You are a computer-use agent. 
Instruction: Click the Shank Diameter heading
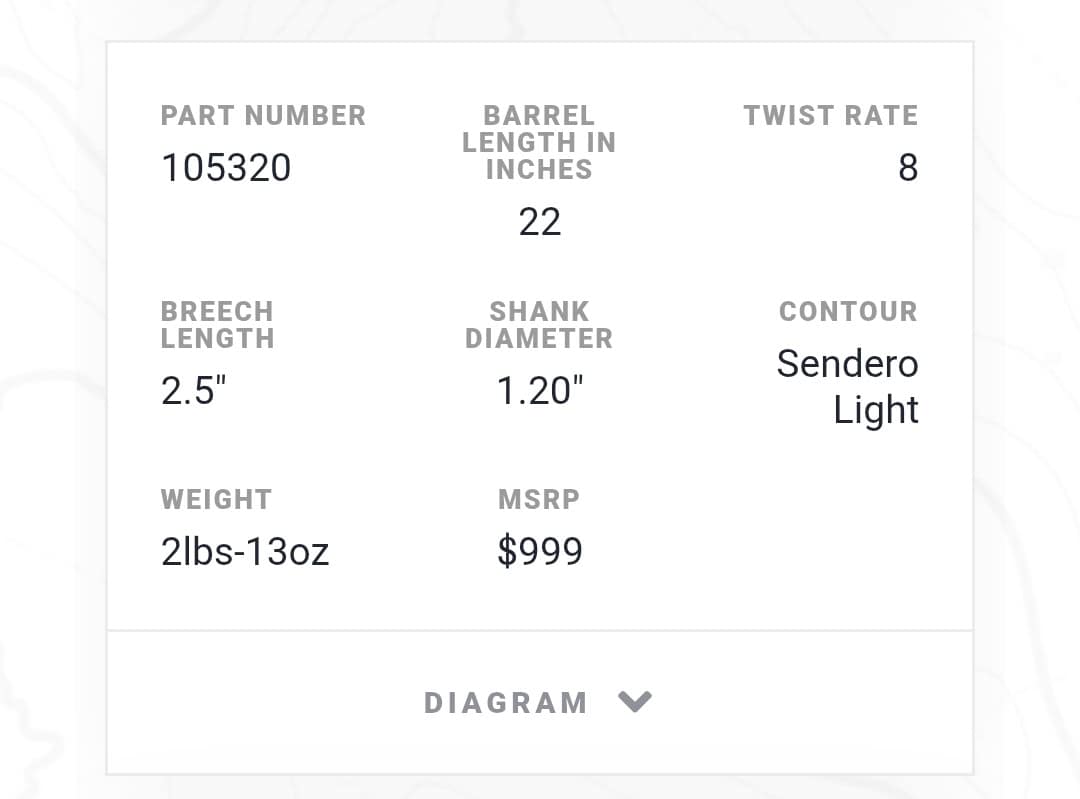pyautogui.click(x=539, y=325)
